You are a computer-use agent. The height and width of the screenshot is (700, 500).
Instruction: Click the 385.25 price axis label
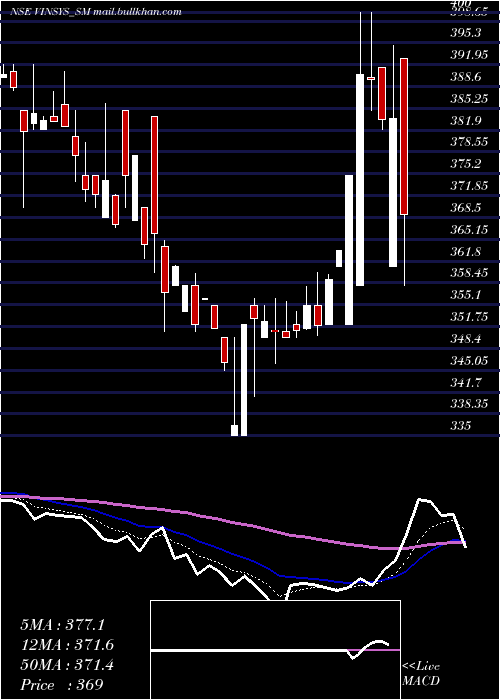(468, 98)
